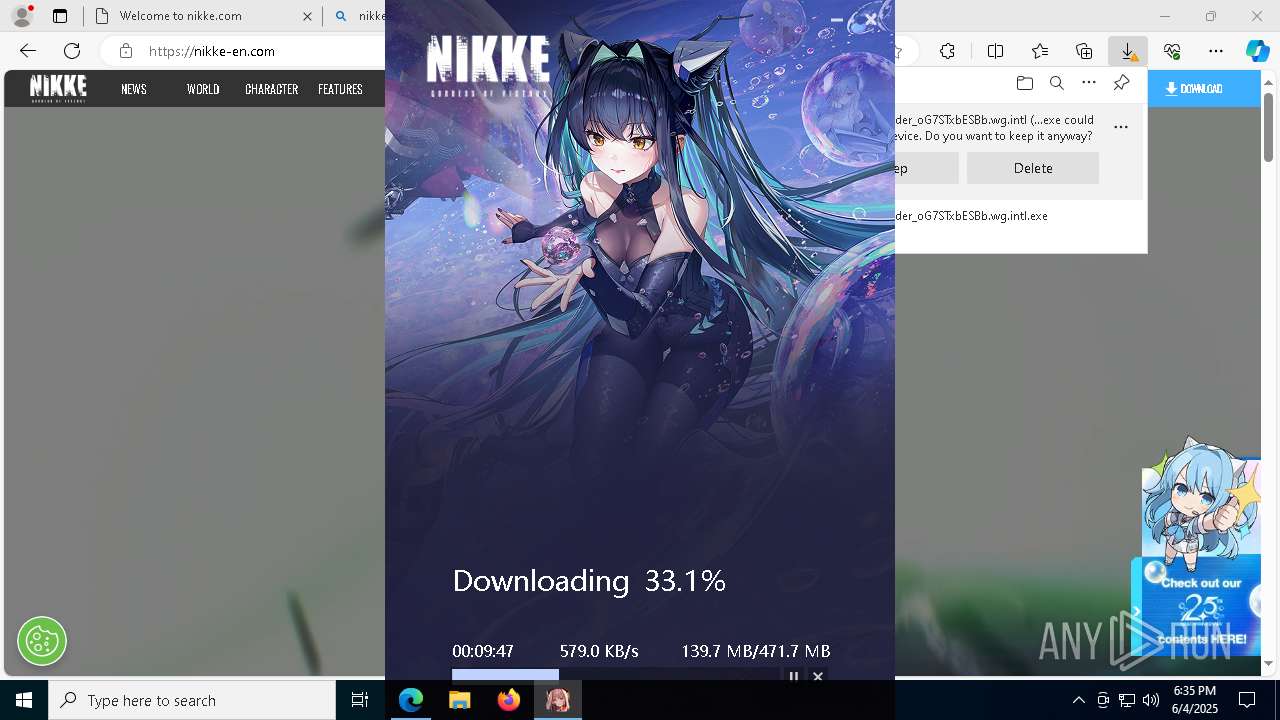Open Microsoft Edge from taskbar

click(411, 700)
